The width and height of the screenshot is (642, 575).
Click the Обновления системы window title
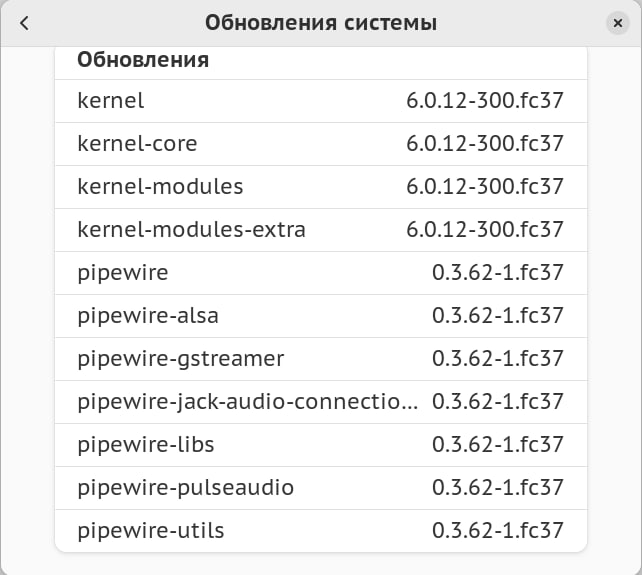click(x=320, y=23)
